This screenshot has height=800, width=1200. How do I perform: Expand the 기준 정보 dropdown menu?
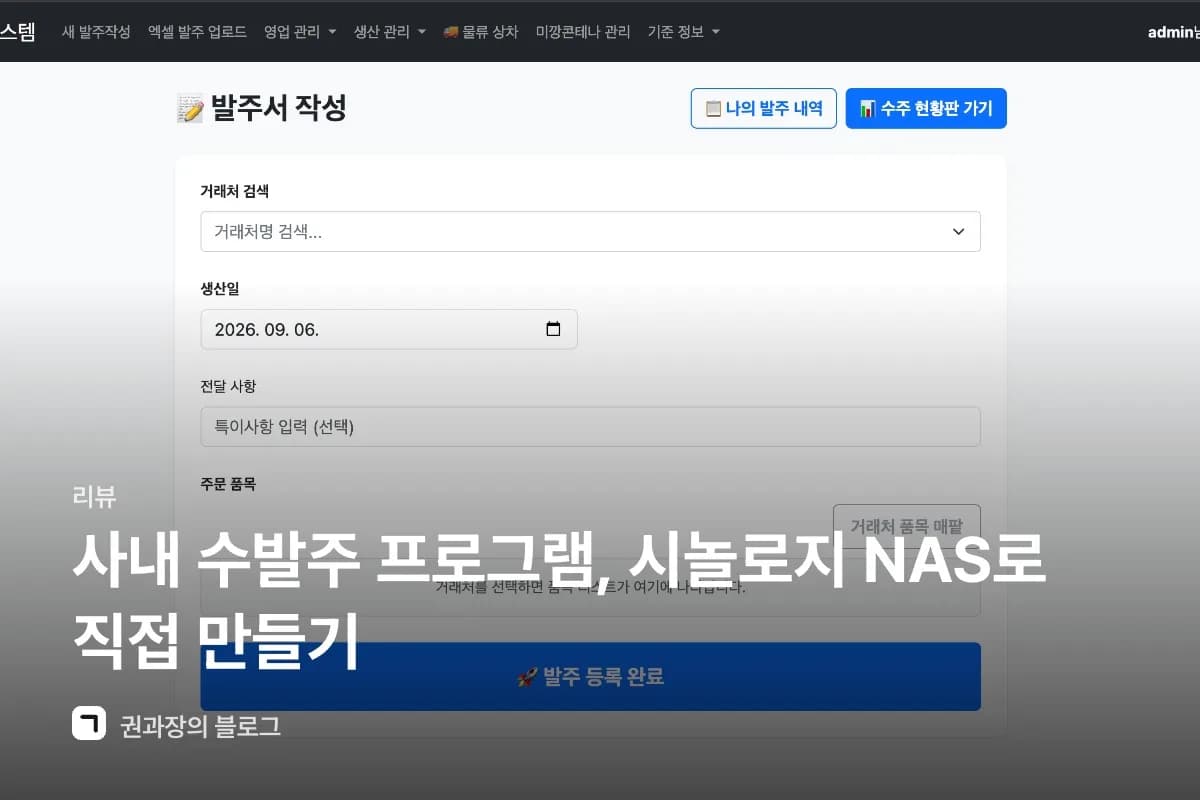click(x=683, y=32)
